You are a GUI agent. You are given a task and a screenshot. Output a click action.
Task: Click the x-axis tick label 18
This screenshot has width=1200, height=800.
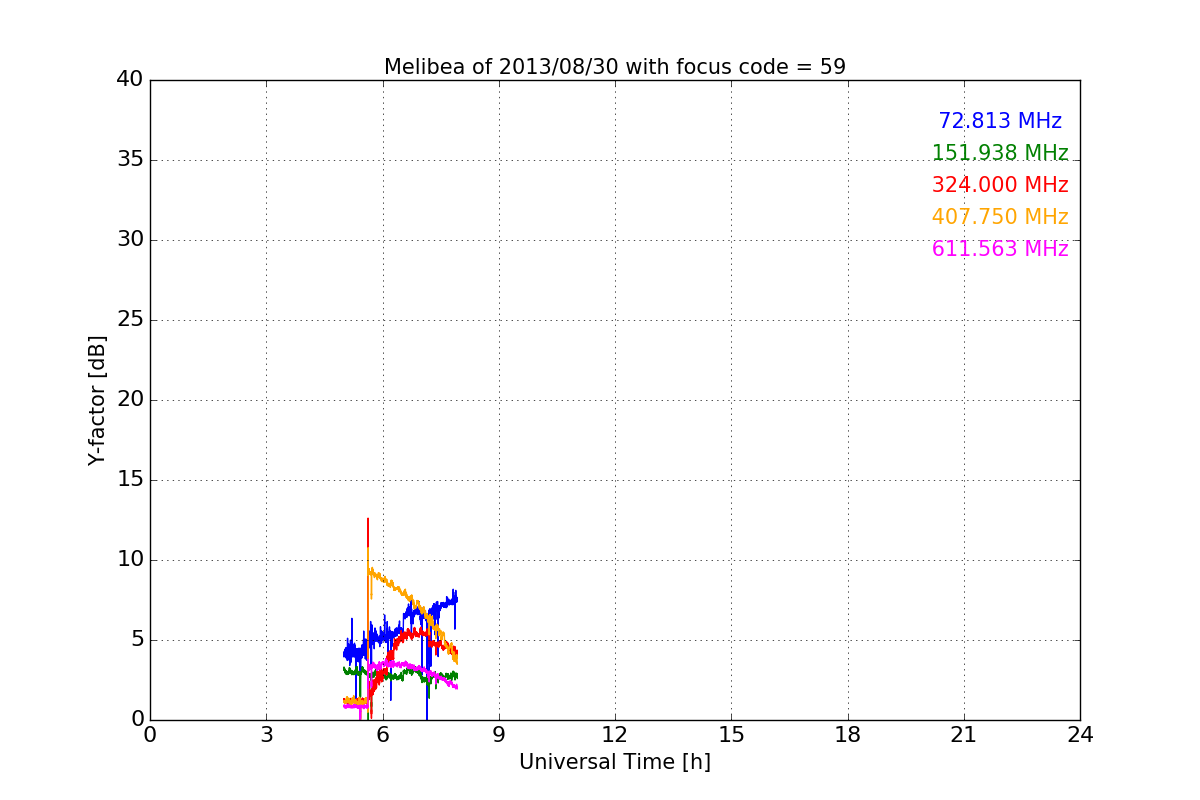pos(848,735)
